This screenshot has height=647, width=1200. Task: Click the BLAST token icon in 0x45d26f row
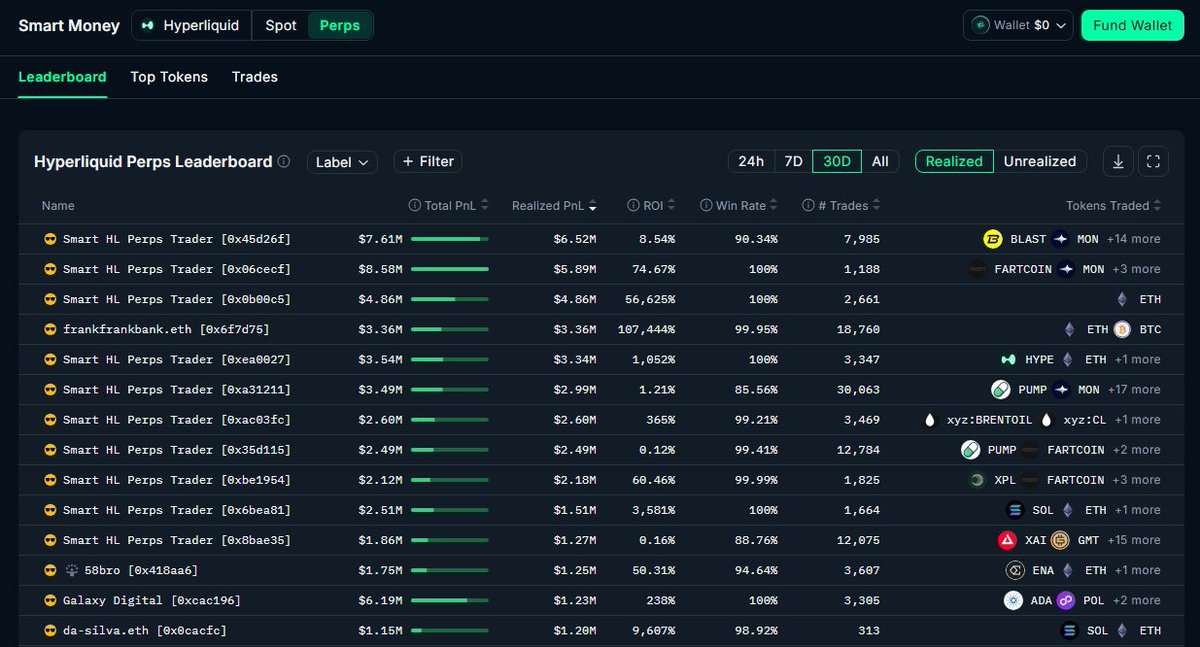click(x=993, y=239)
